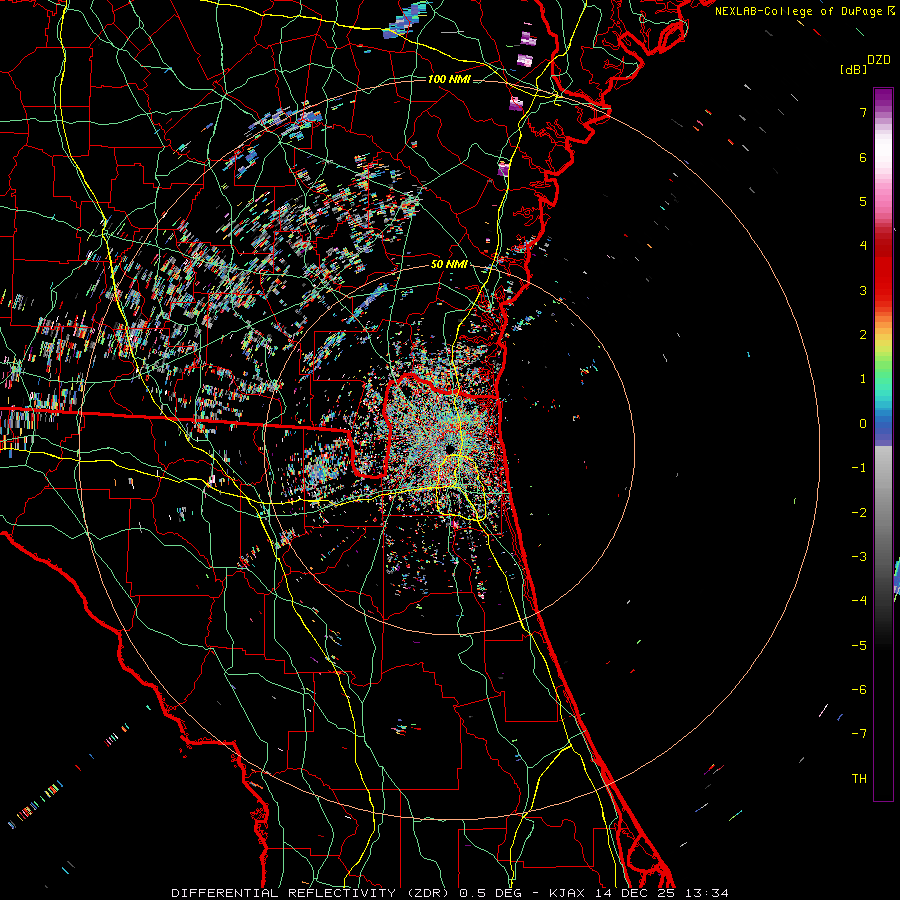Select the 2 dB color scale label
900x900 pixels.
click(x=863, y=335)
